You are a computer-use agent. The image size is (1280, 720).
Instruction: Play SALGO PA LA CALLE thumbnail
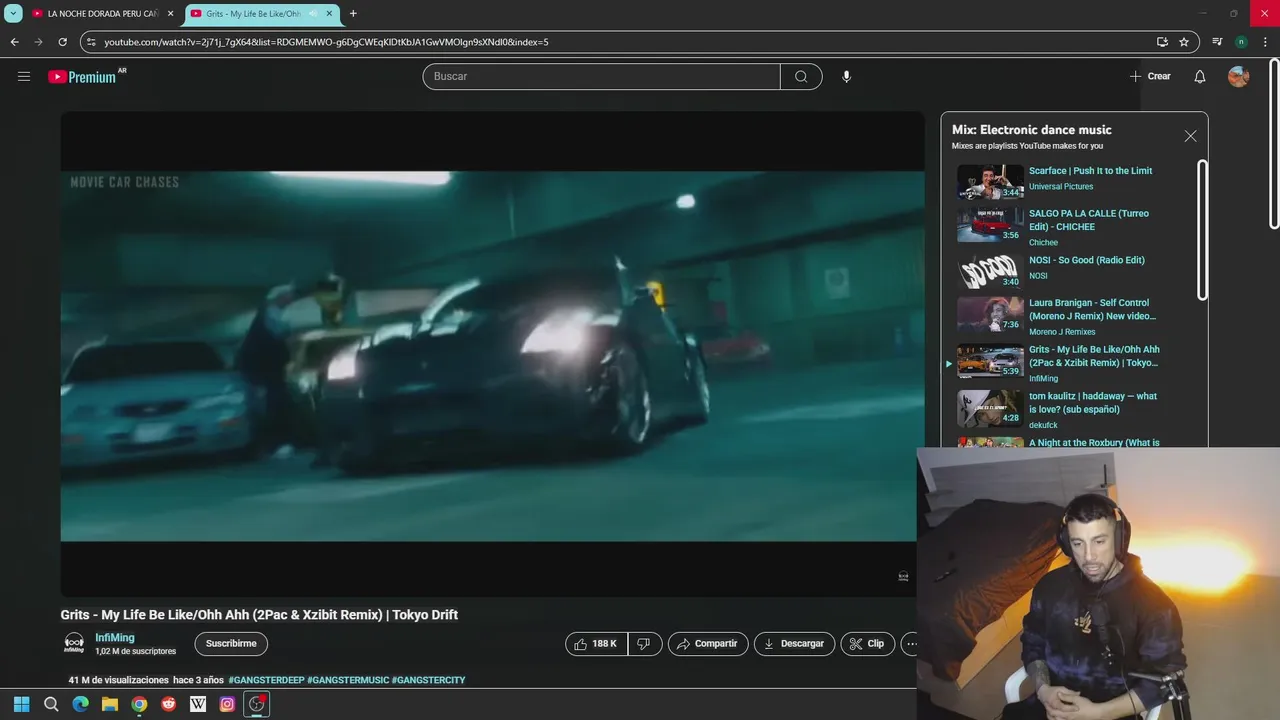(x=990, y=225)
